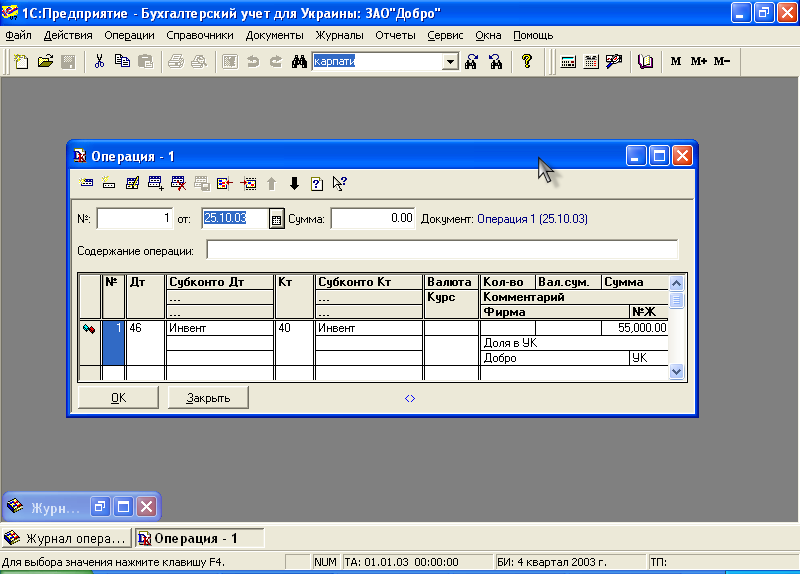Click the Find next binoculars icon
This screenshot has width=800, height=574.
[x=471, y=62]
